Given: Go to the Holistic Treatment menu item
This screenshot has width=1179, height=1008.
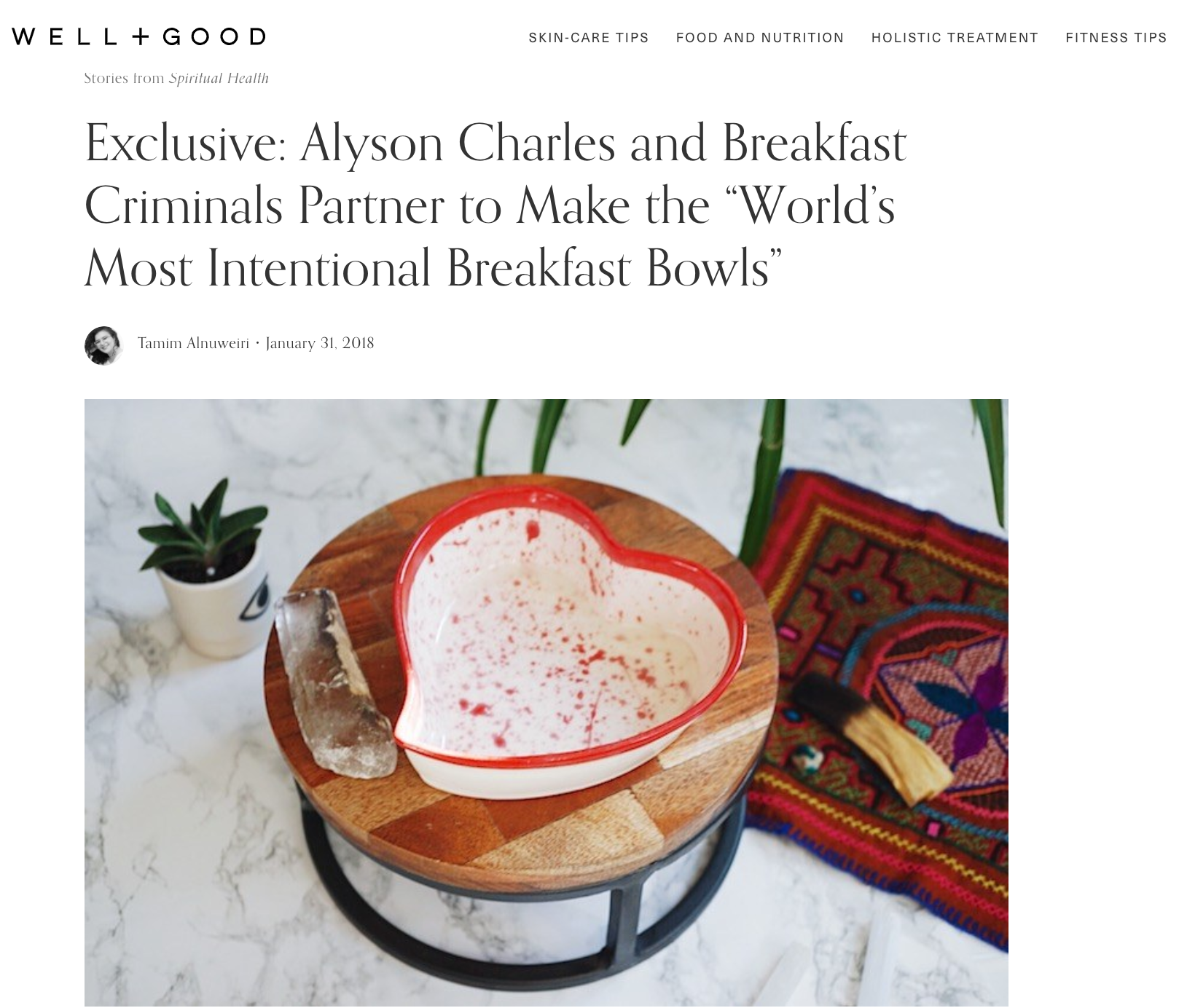Looking at the screenshot, I should [x=955, y=38].
